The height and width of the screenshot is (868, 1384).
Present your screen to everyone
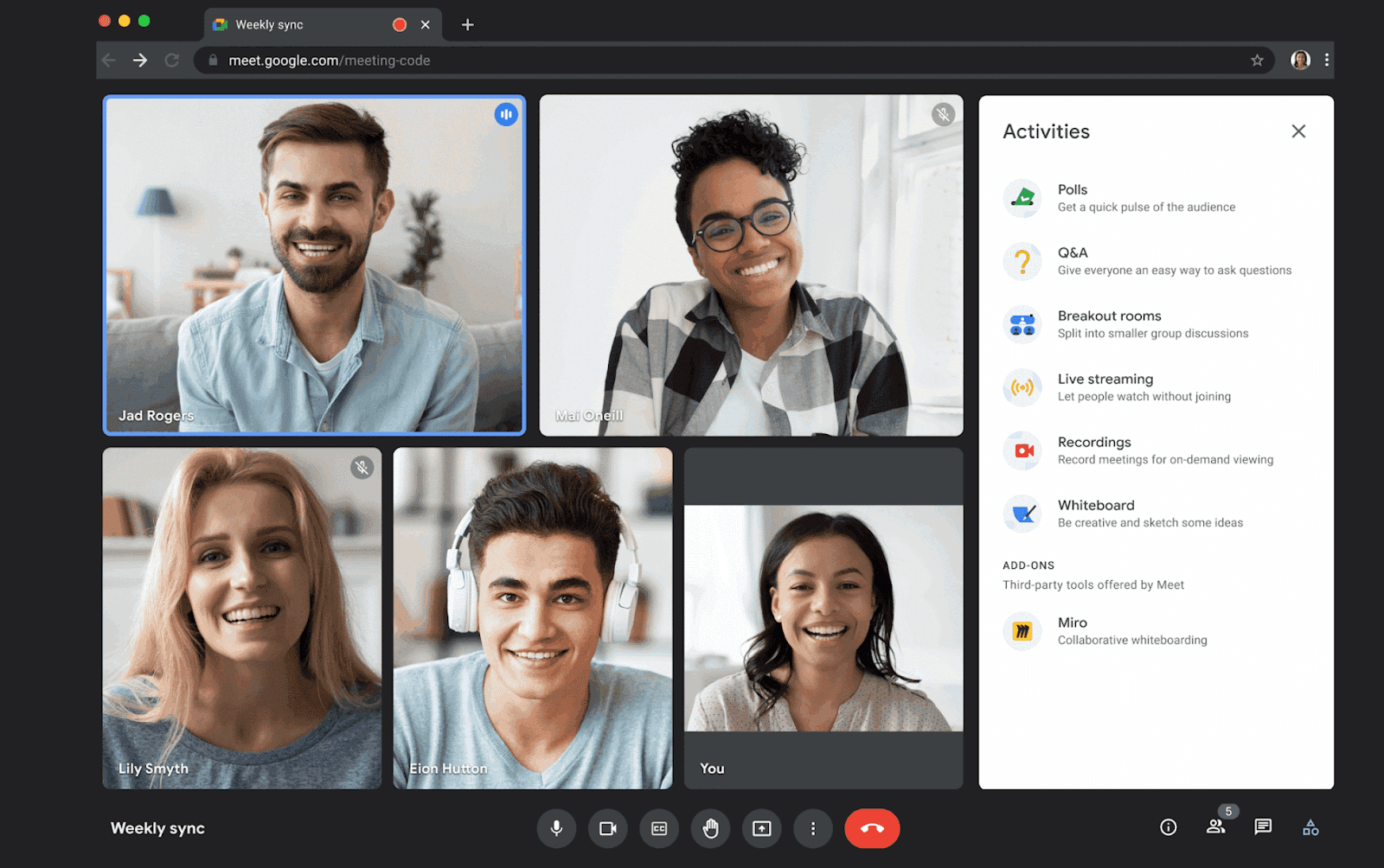(x=761, y=828)
